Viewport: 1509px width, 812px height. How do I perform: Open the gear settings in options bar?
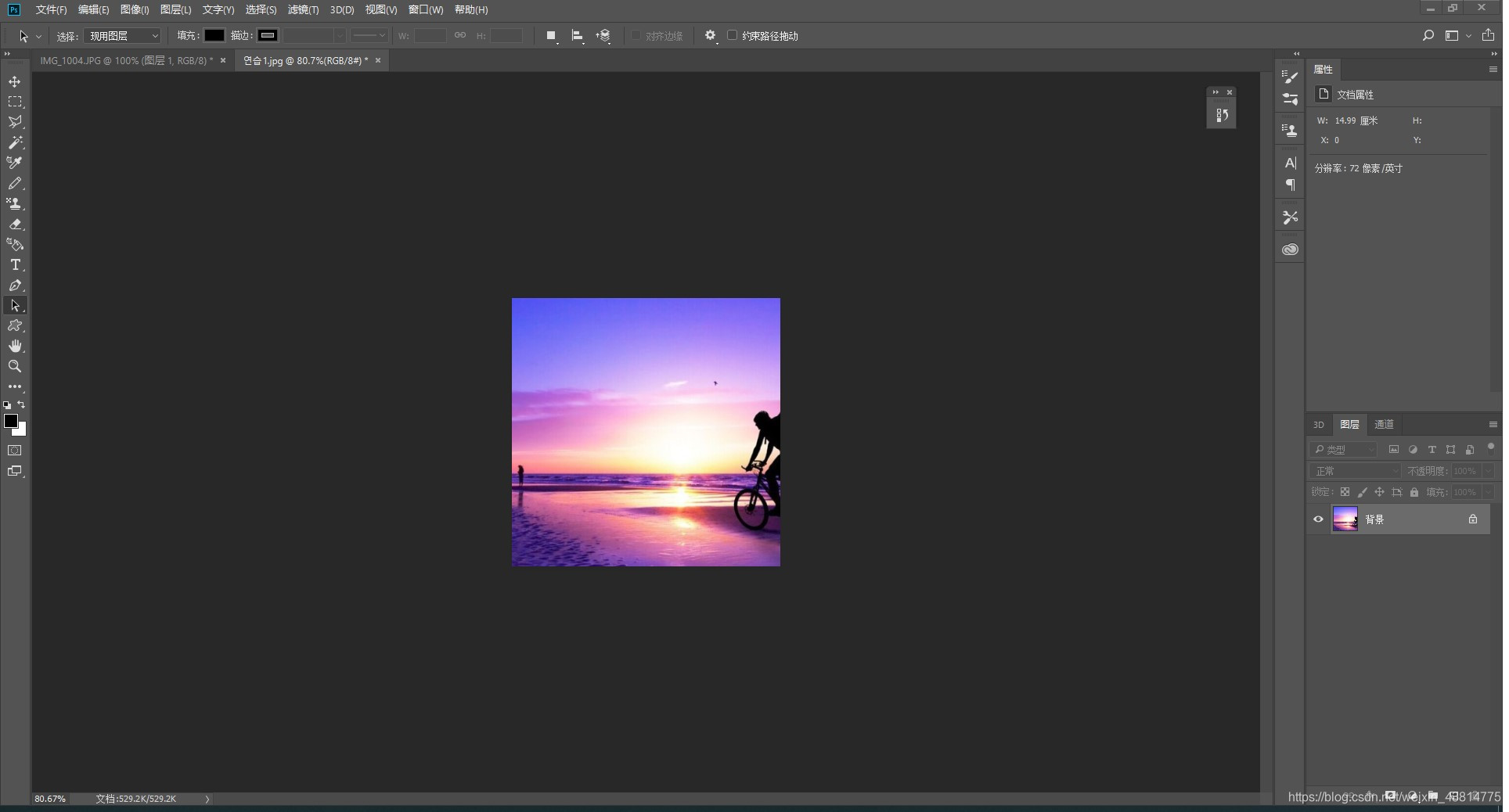coord(711,36)
